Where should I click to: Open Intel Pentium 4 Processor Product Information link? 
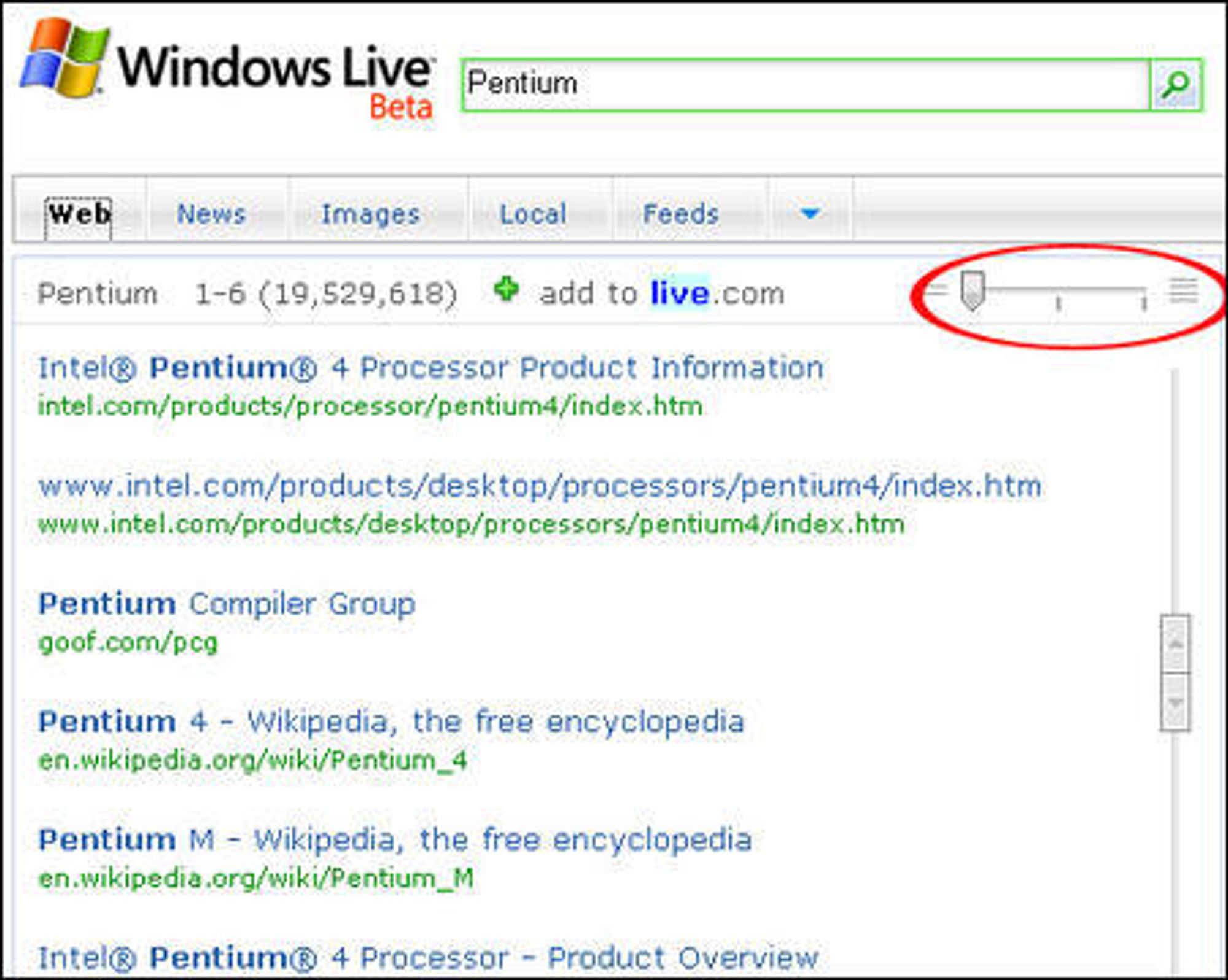[431, 368]
